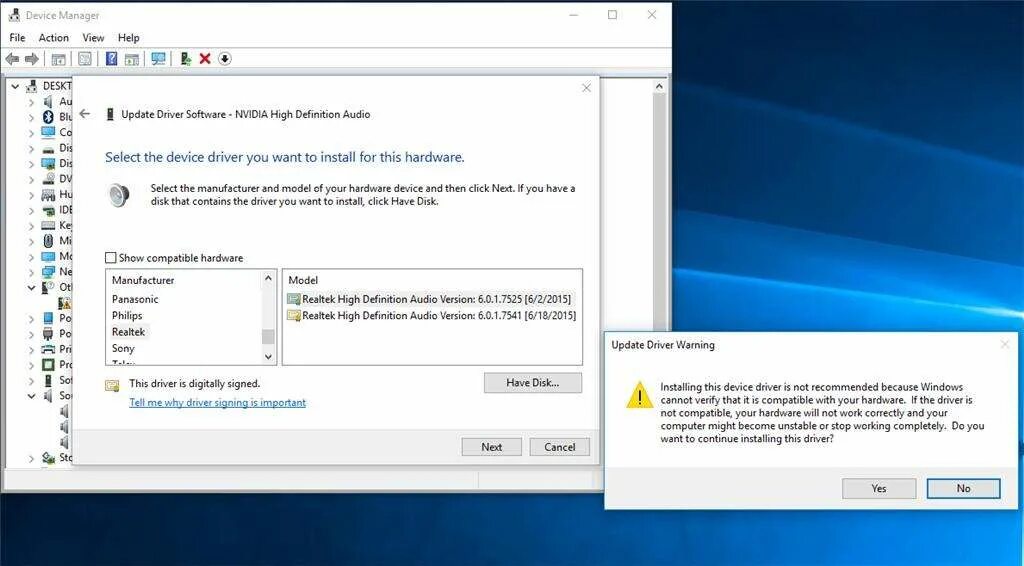Select the unknown device with warning icon
Viewport: 1024px width, 566px height.
click(x=65, y=303)
